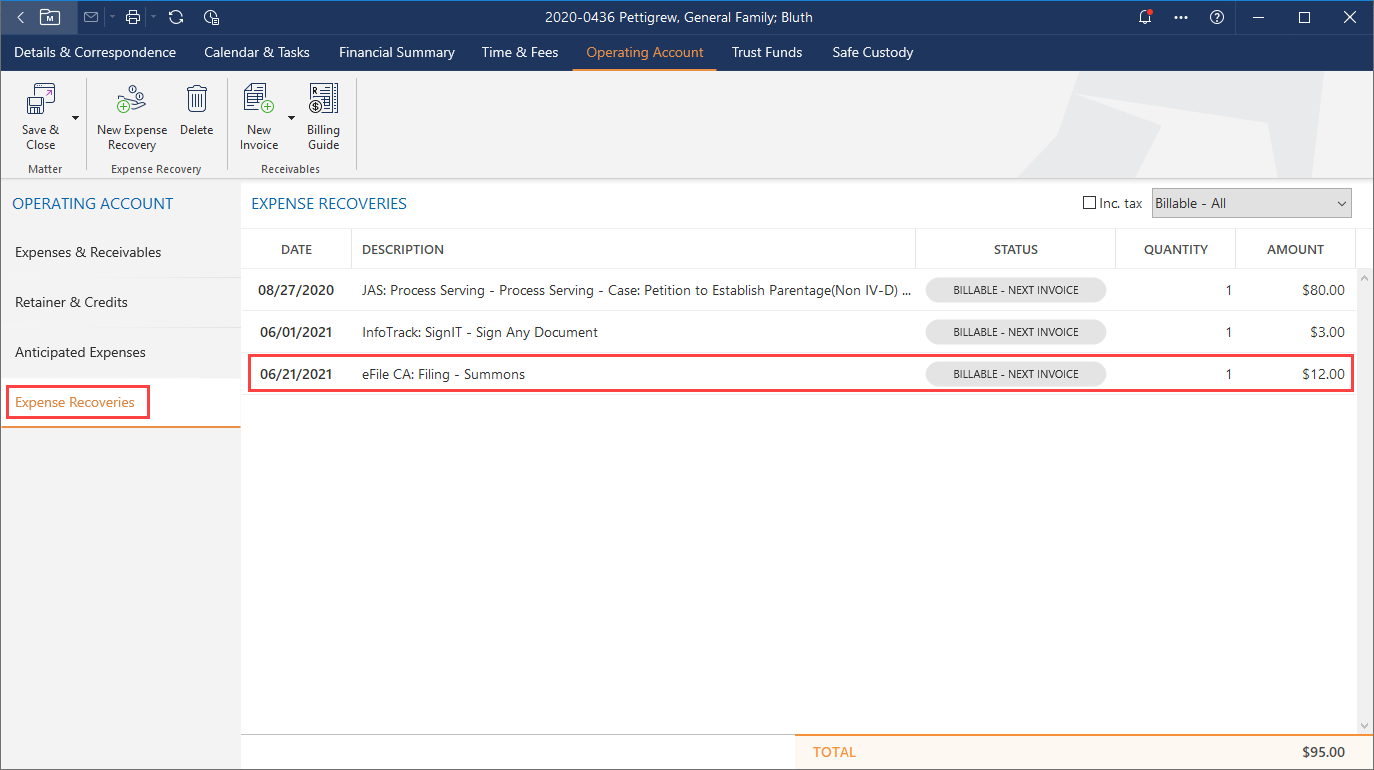Expand the Save & Close dropdown arrow
Image resolution: width=1374 pixels, height=770 pixels.
pos(74,117)
